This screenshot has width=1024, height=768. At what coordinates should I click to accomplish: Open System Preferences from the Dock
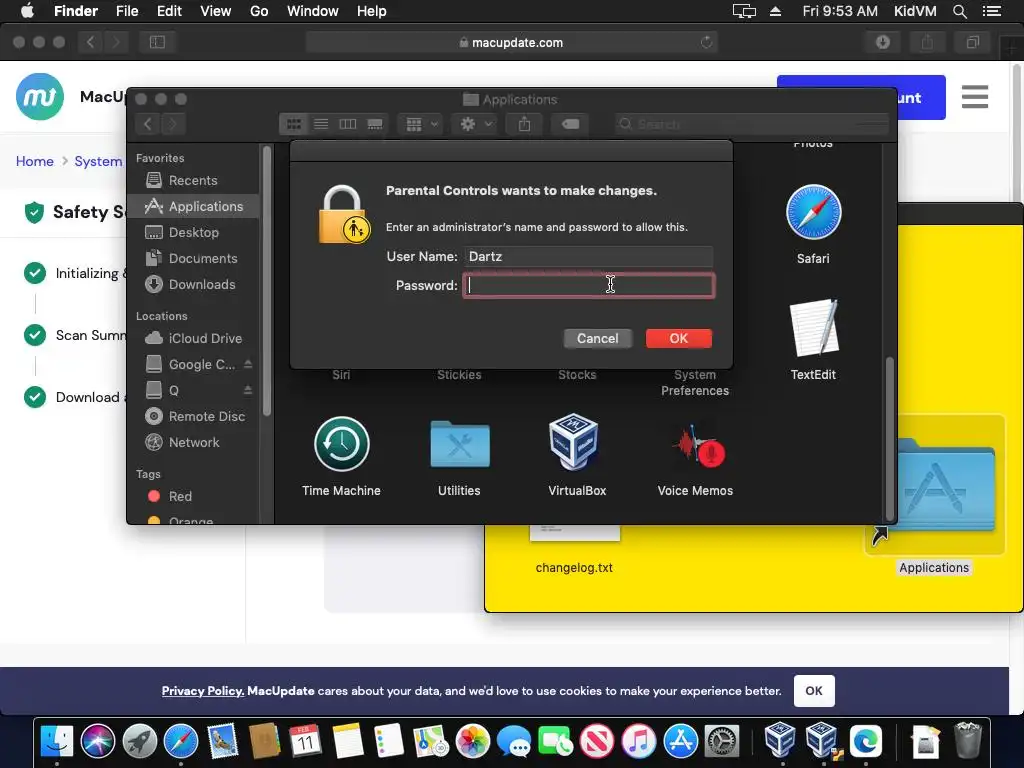pos(722,741)
